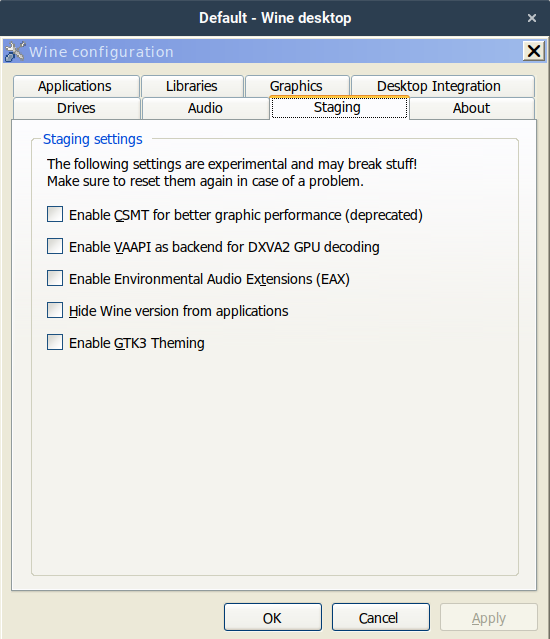
Task: Click the Apply button
Action: tap(488, 617)
